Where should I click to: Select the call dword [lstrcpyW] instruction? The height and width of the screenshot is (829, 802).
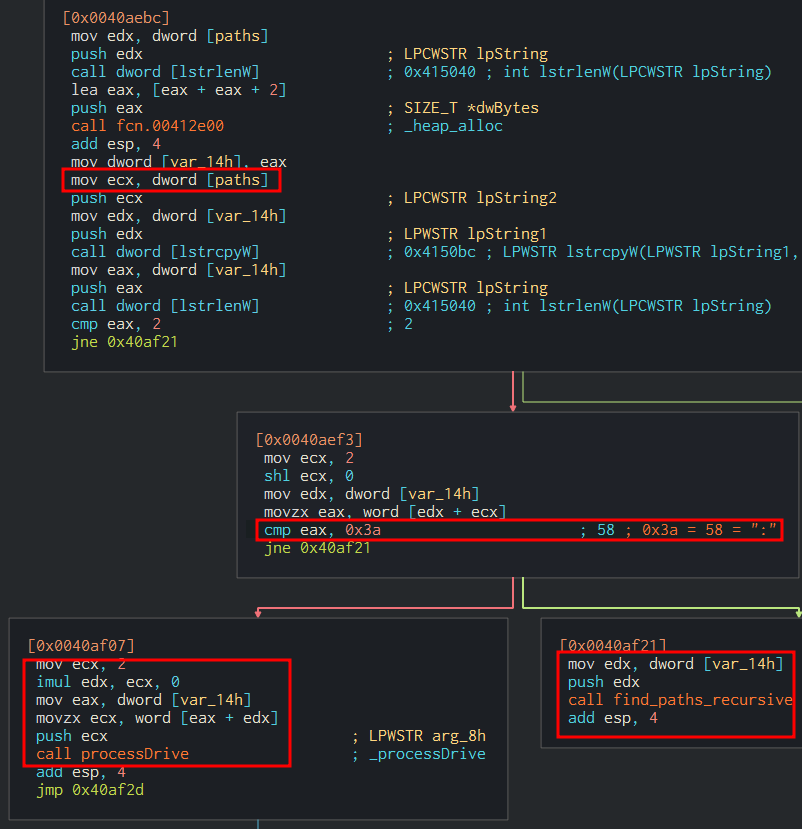coord(165,252)
